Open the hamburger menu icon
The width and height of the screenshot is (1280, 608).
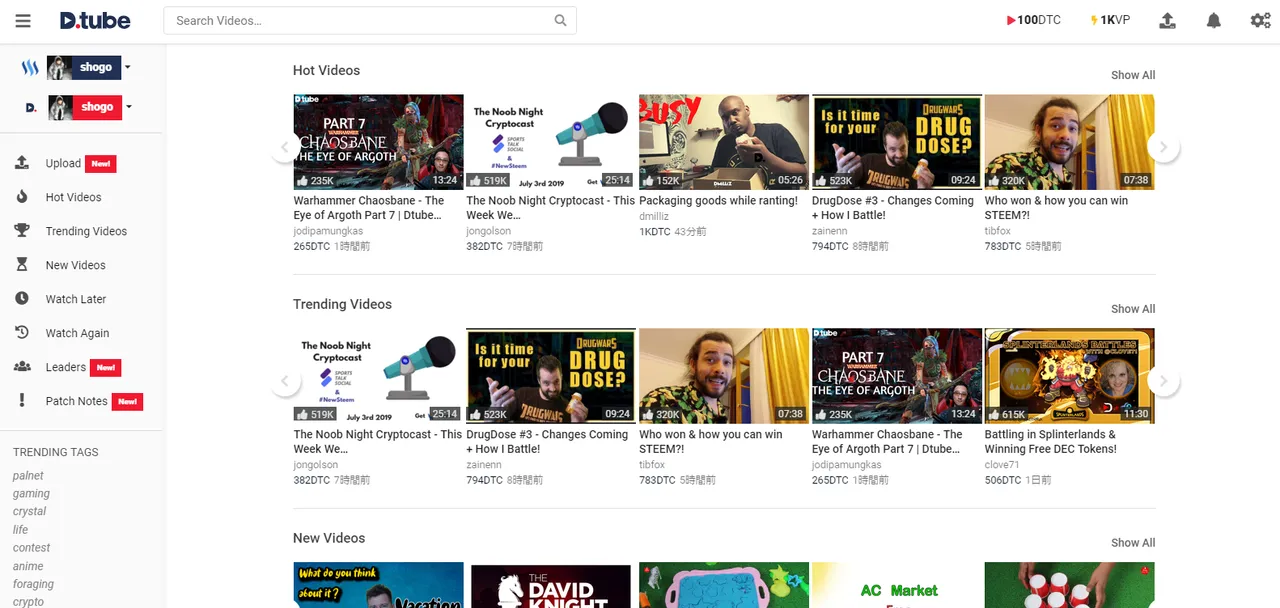[x=23, y=20]
